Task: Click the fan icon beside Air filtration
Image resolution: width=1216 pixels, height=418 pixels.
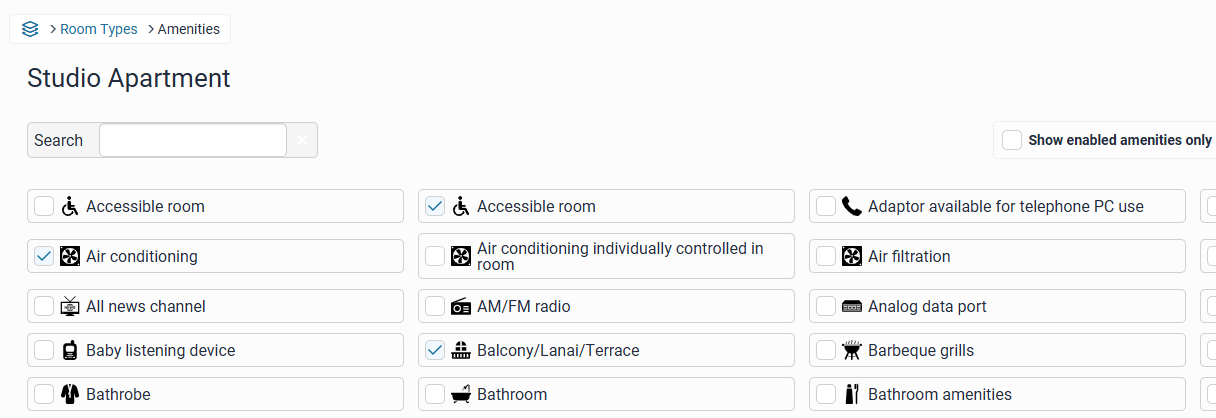Action: [x=852, y=257]
